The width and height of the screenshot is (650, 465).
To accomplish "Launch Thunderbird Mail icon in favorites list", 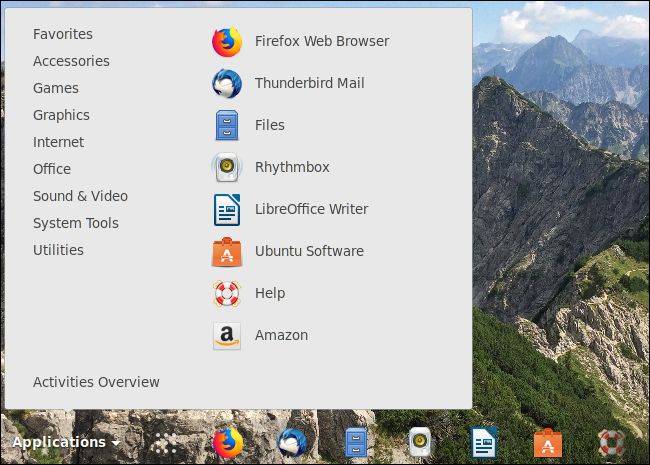I will point(227,83).
